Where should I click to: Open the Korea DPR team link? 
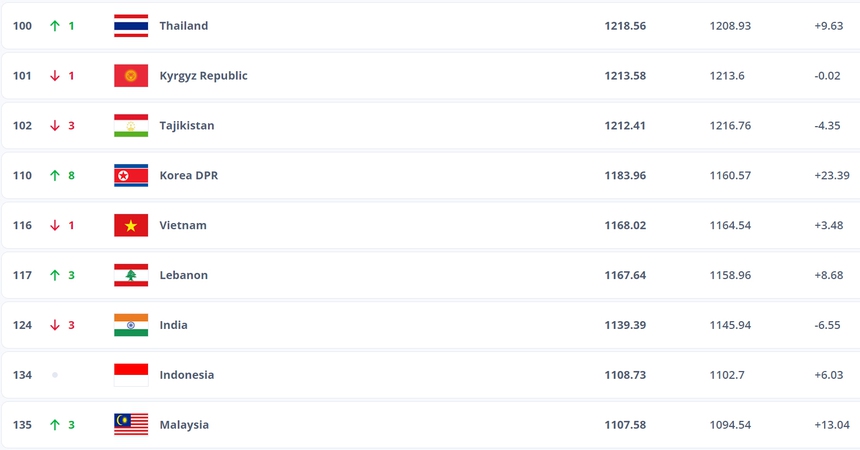[x=188, y=176]
